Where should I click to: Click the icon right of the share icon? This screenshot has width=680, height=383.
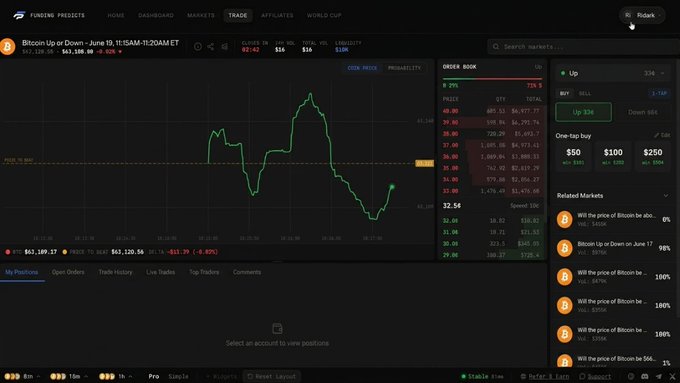click(225, 46)
